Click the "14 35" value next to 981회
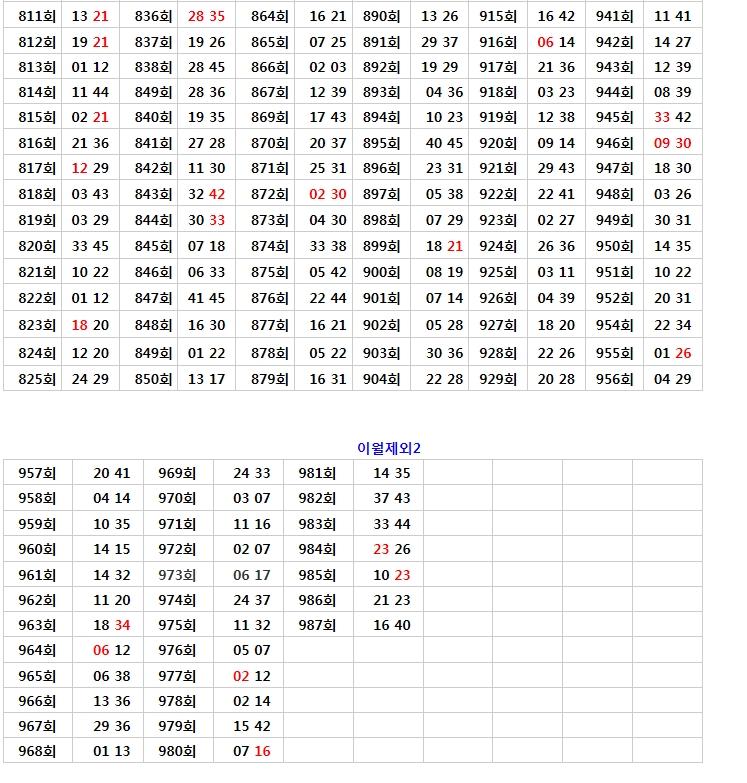747x783 pixels. (x=391, y=474)
